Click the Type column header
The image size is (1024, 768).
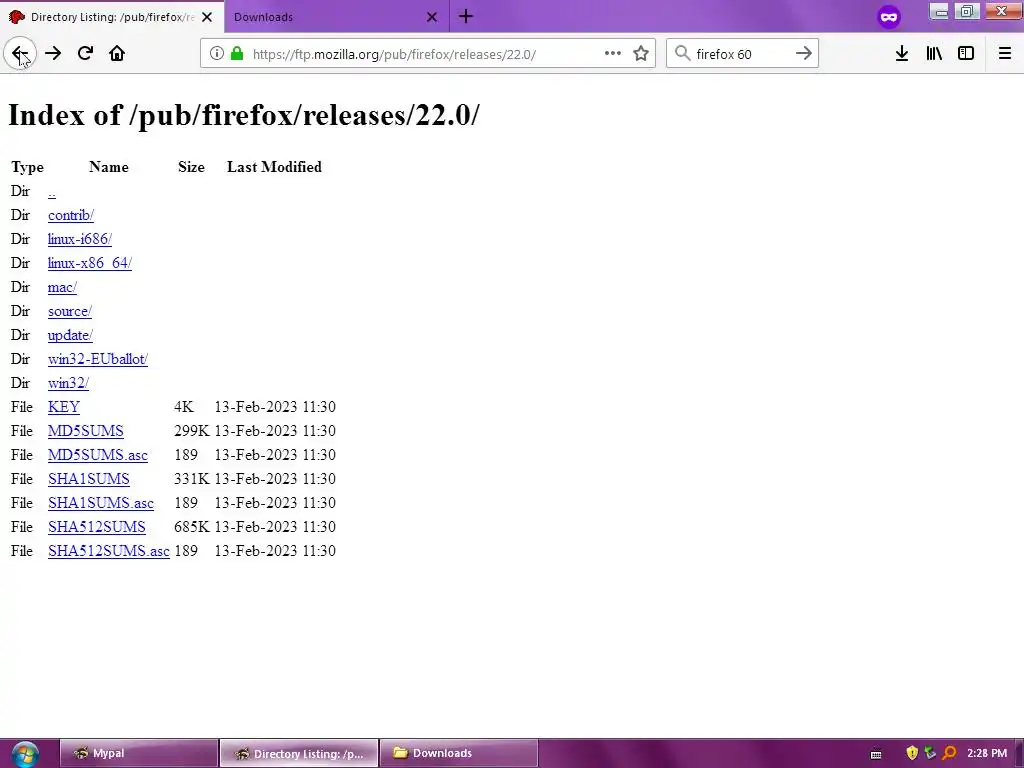[x=27, y=168]
